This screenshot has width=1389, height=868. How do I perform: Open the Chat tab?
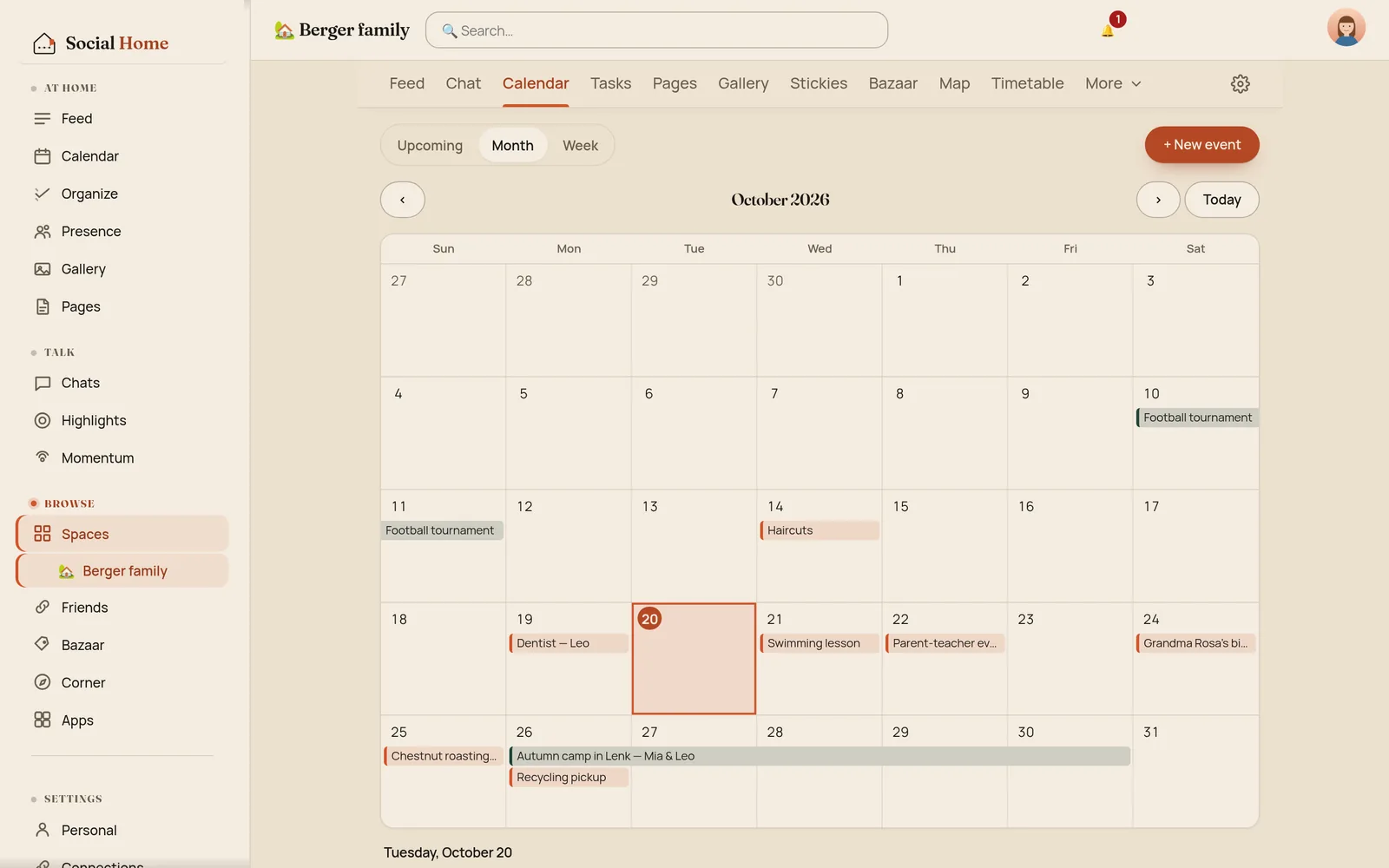463,83
